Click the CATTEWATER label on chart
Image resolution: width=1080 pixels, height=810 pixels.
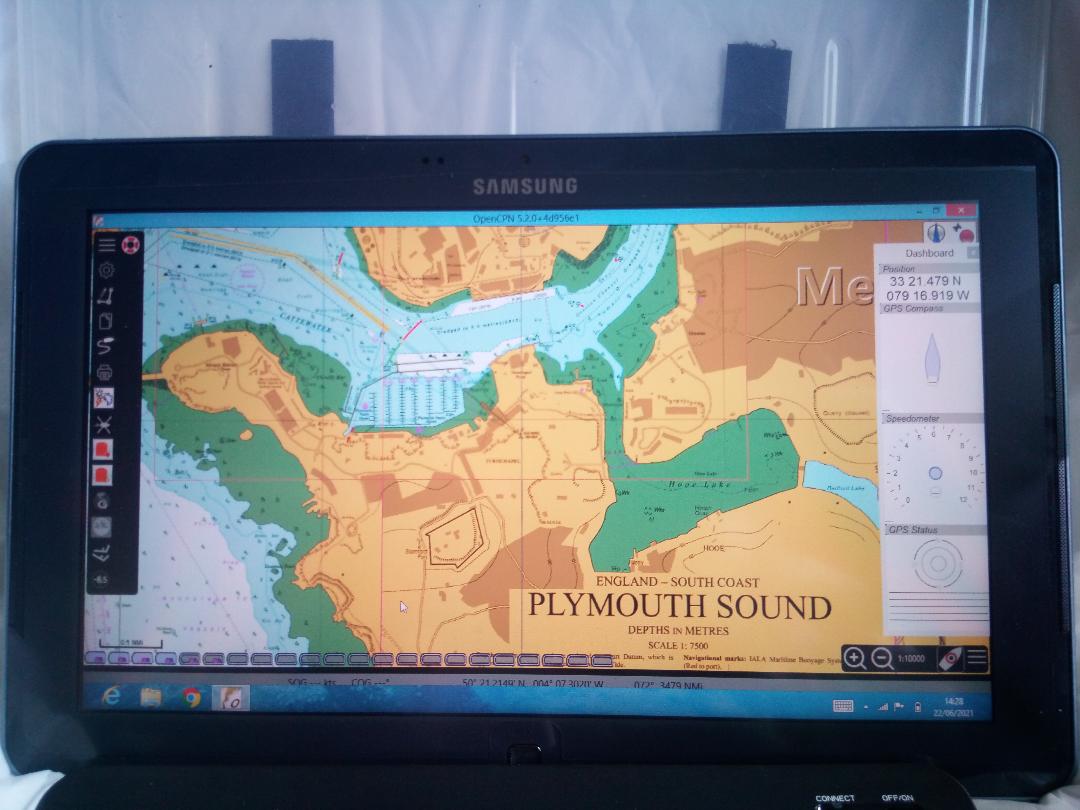pyautogui.click(x=305, y=321)
